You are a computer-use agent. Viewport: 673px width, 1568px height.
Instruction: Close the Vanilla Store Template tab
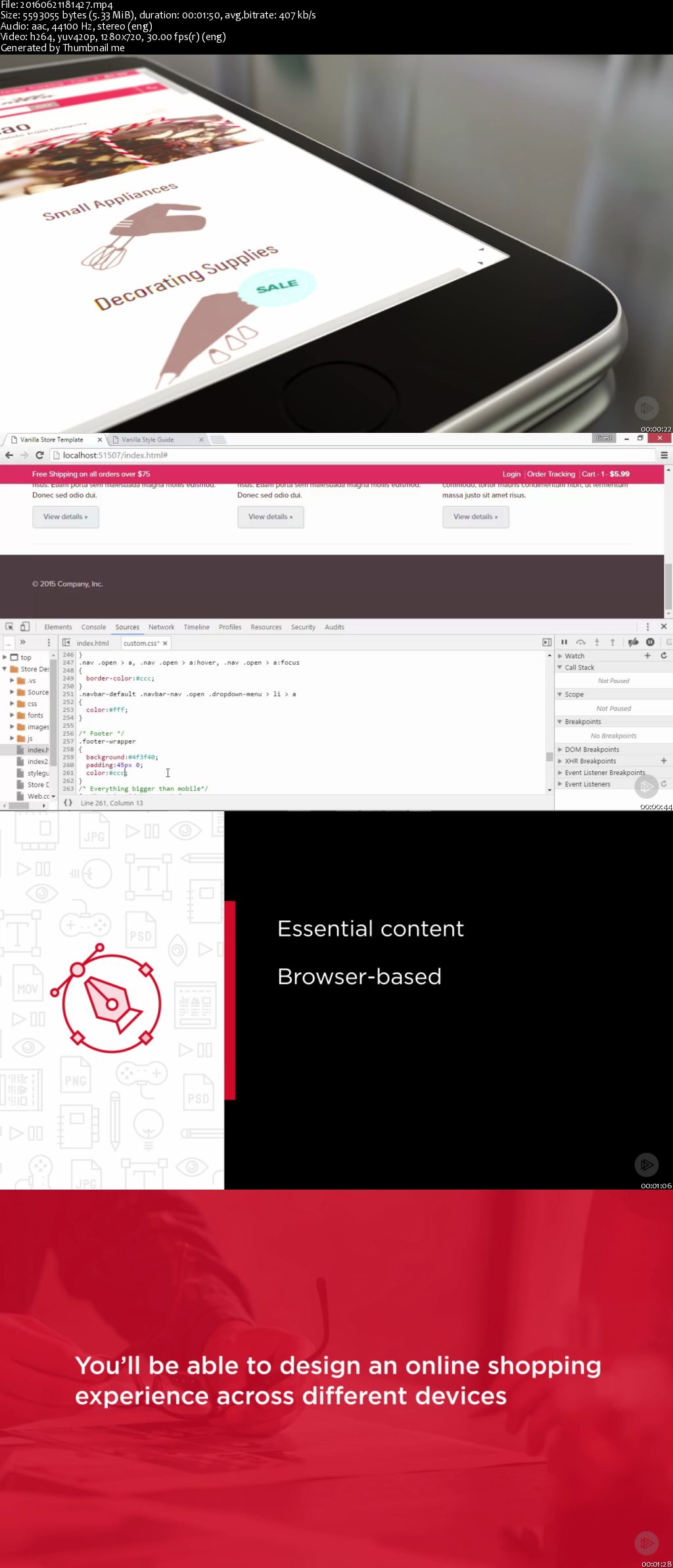pos(100,439)
